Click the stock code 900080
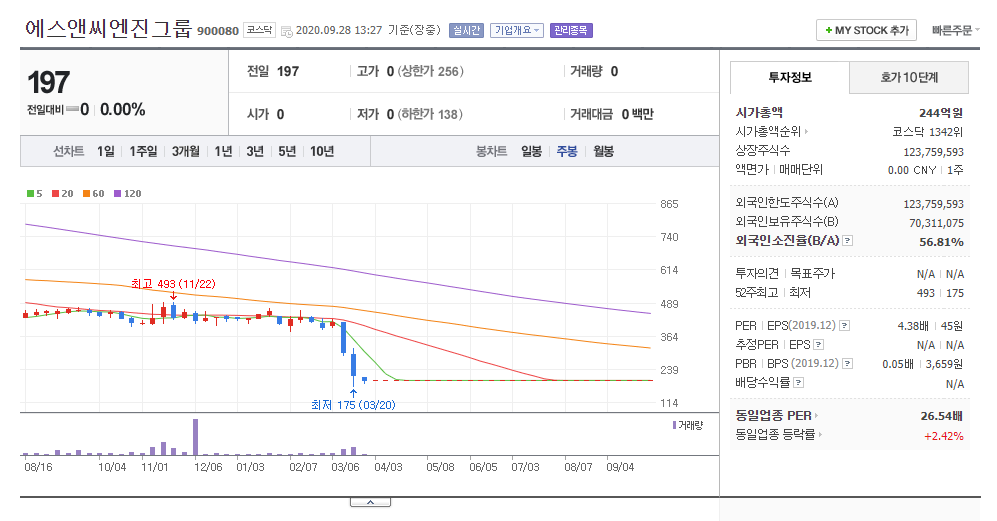 [217, 31]
